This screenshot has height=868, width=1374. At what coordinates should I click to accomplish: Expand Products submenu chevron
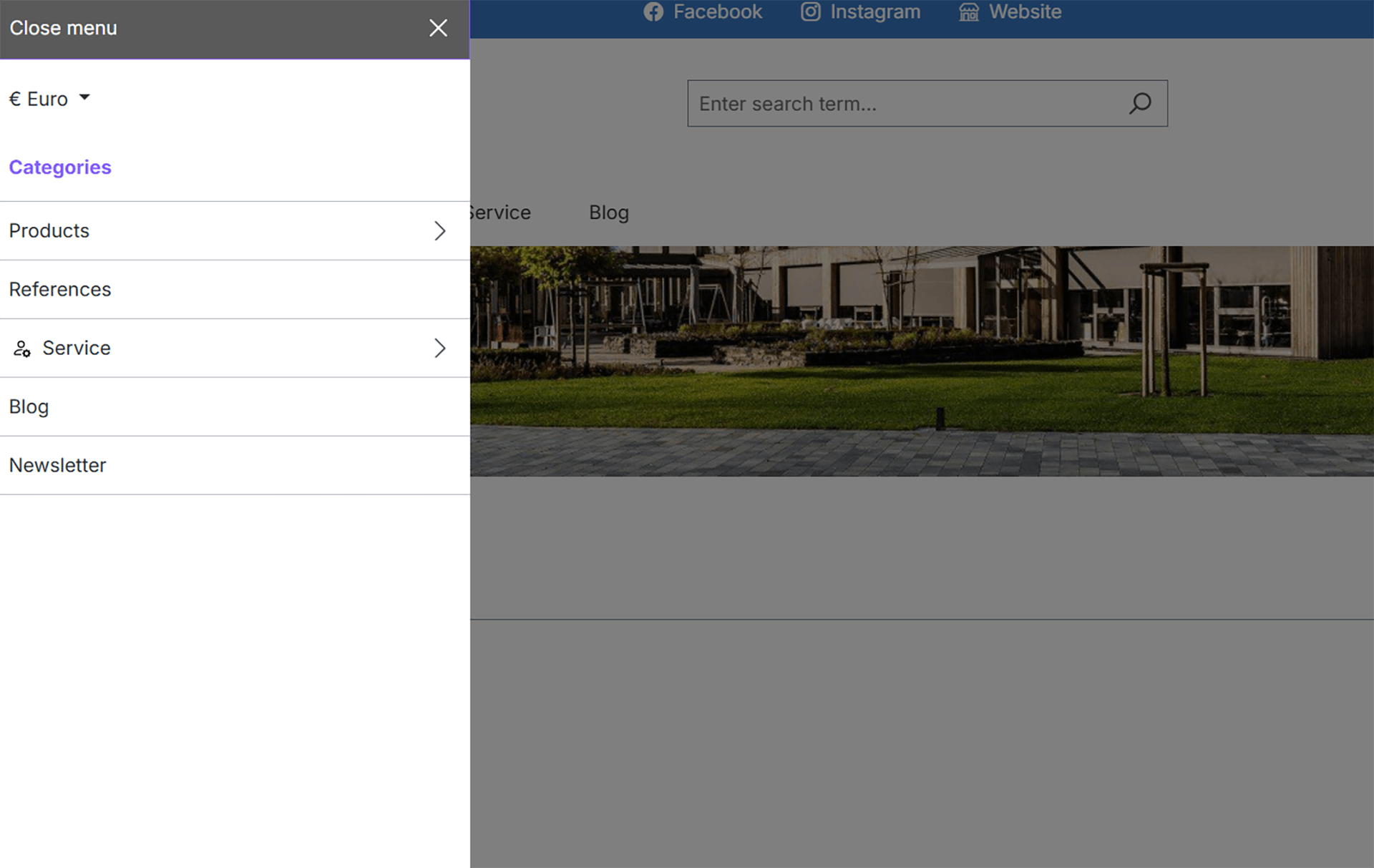(x=440, y=230)
